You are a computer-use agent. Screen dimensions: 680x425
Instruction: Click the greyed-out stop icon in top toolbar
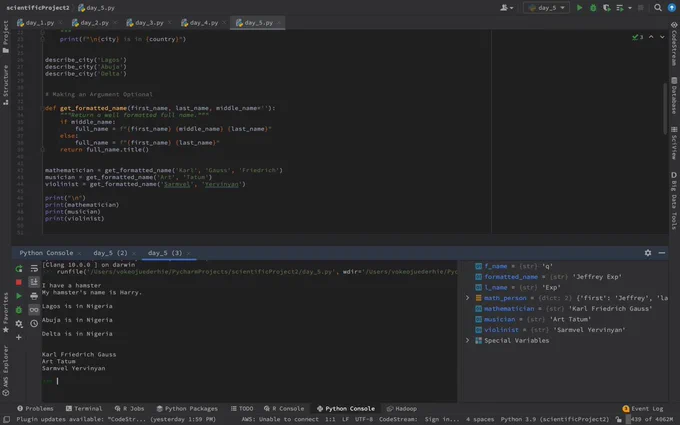[x=641, y=8]
